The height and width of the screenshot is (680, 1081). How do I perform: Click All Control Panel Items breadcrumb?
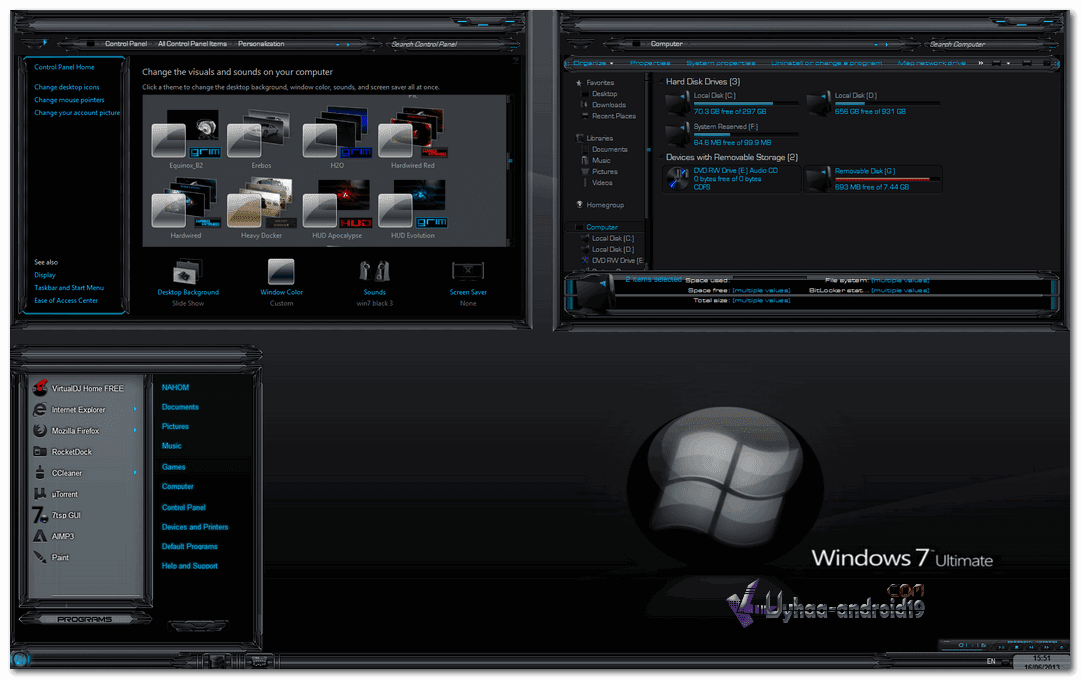[x=192, y=43]
